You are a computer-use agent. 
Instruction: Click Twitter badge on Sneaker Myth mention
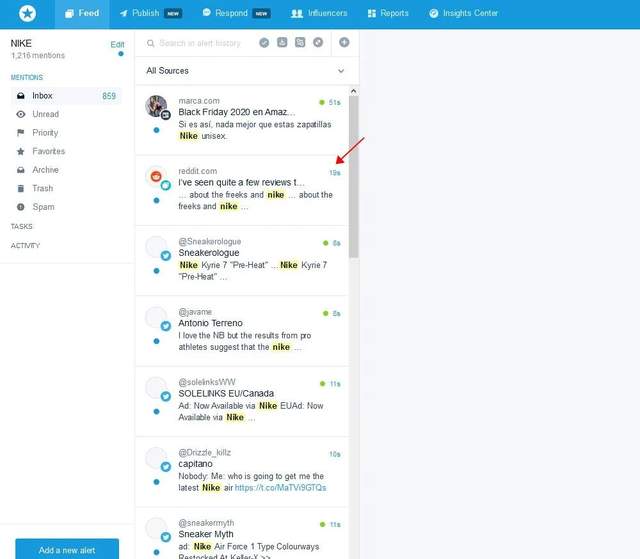166,537
